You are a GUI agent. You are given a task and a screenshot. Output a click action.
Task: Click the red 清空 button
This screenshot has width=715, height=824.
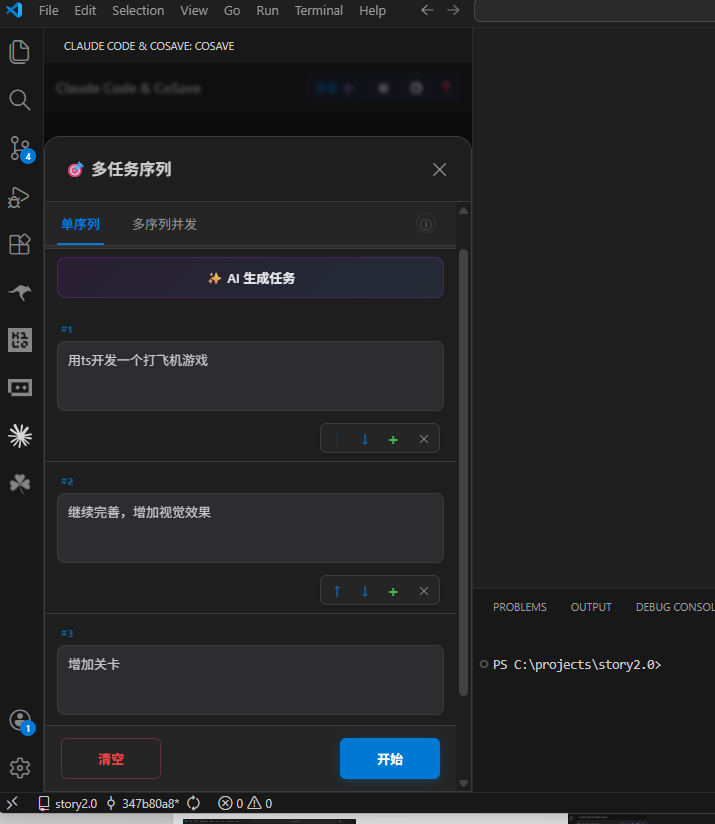(111, 759)
